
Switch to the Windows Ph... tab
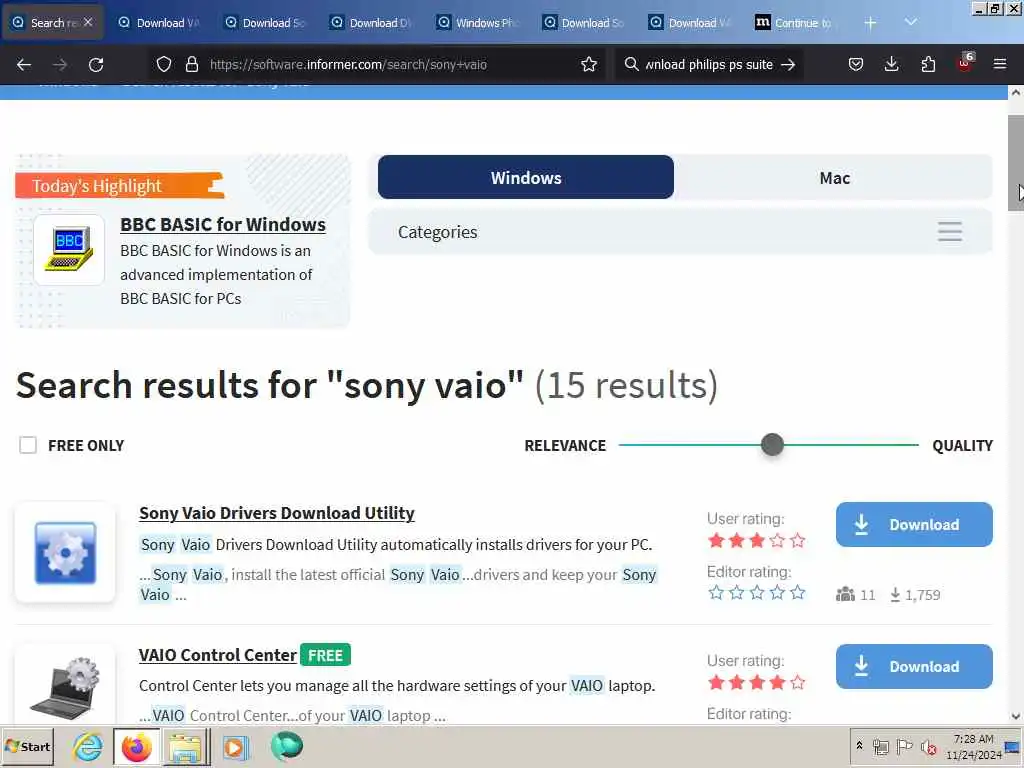coord(477,23)
